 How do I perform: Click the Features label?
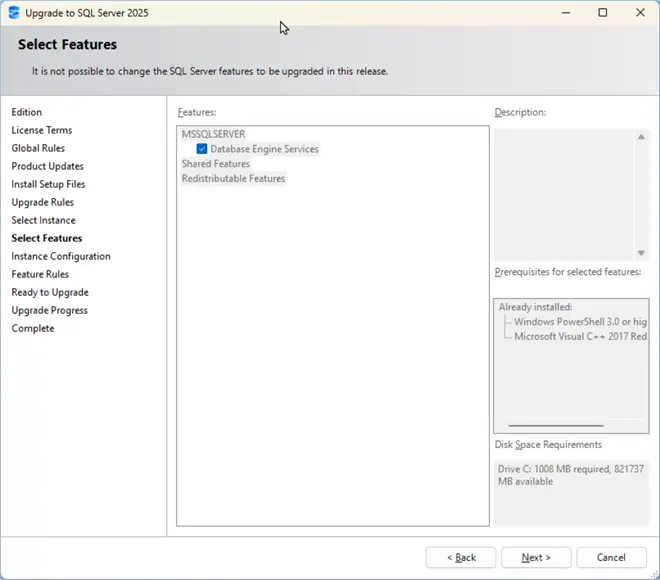197,112
